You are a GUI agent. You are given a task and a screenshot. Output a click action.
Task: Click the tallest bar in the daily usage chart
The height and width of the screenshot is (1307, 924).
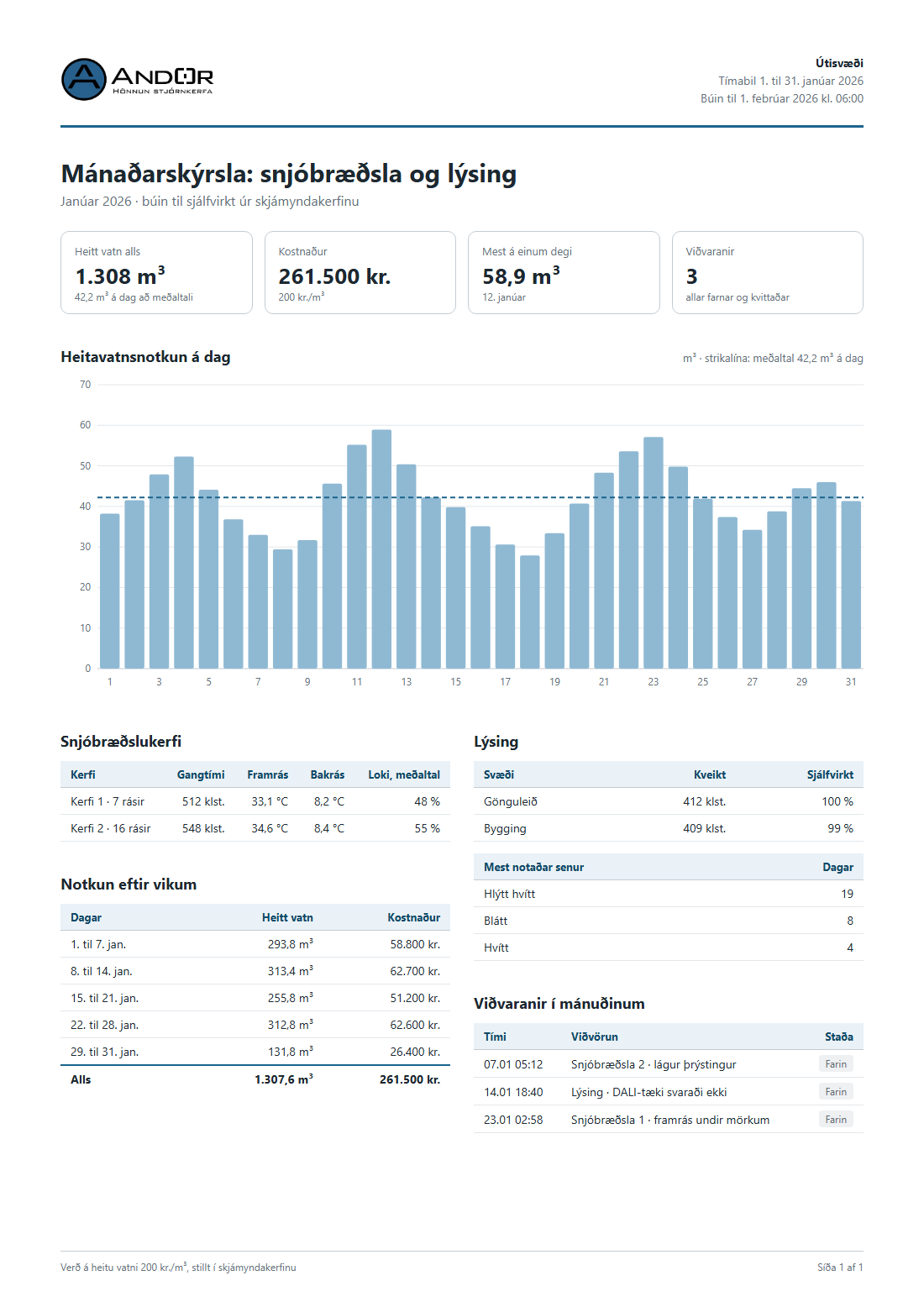(x=381, y=549)
